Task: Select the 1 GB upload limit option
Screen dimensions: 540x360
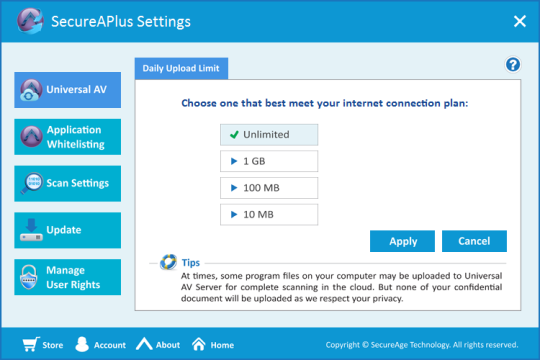Action: point(269,161)
